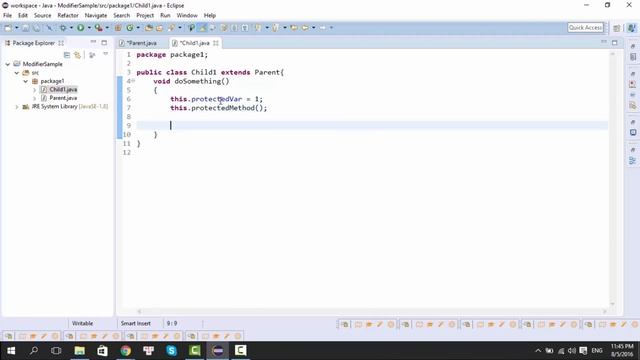640x360 pixels.
Task: Click Smart Insert in status bar
Action: pos(136,323)
